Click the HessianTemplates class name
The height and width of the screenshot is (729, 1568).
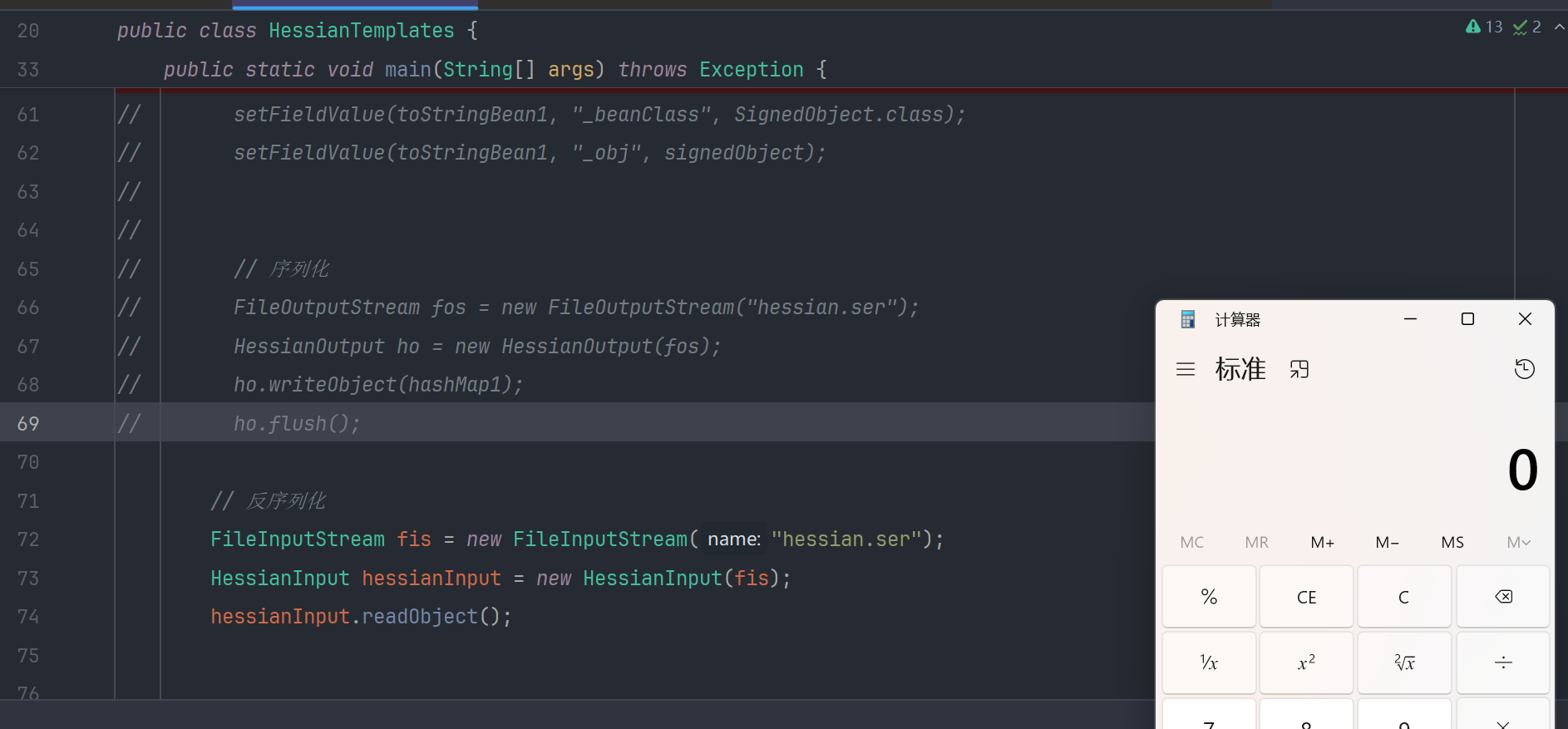[362, 31]
